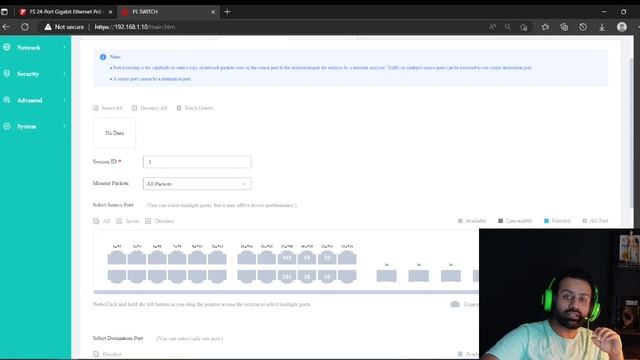
Task: Click the horizontal scrollbar under the port panel
Action: pos(286,292)
